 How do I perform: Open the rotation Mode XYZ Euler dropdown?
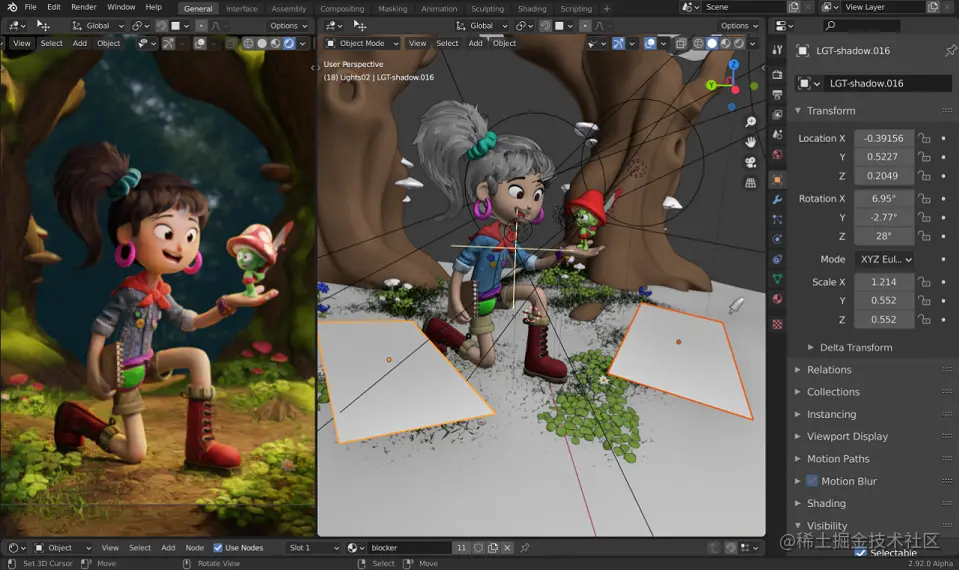(x=883, y=259)
